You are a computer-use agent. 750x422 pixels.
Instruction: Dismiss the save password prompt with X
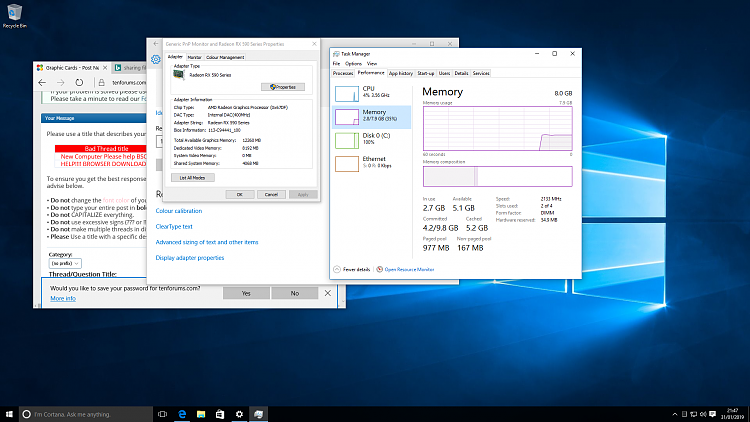(x=328, y=293)
